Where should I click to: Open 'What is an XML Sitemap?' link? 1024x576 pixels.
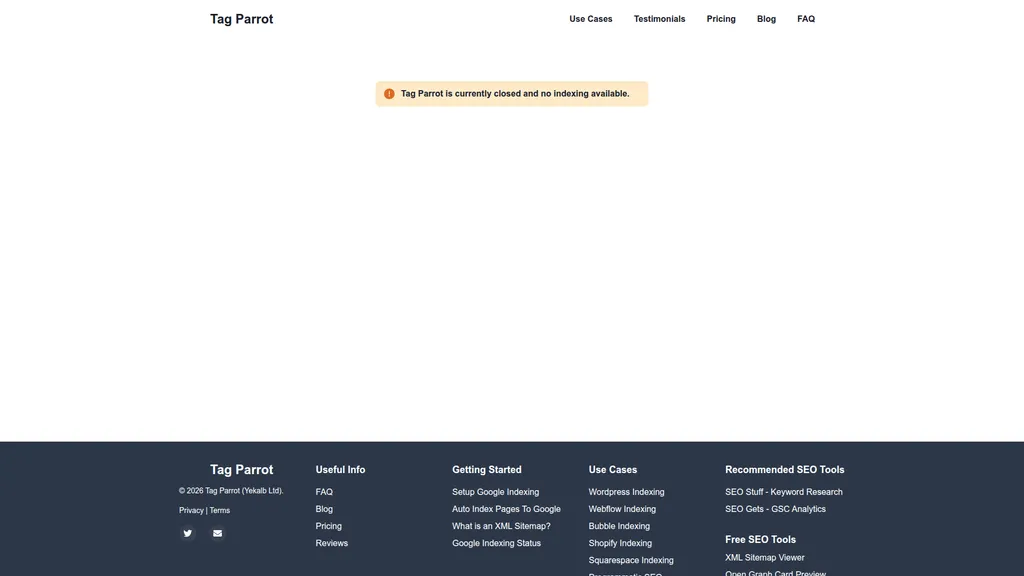(501, 526)
